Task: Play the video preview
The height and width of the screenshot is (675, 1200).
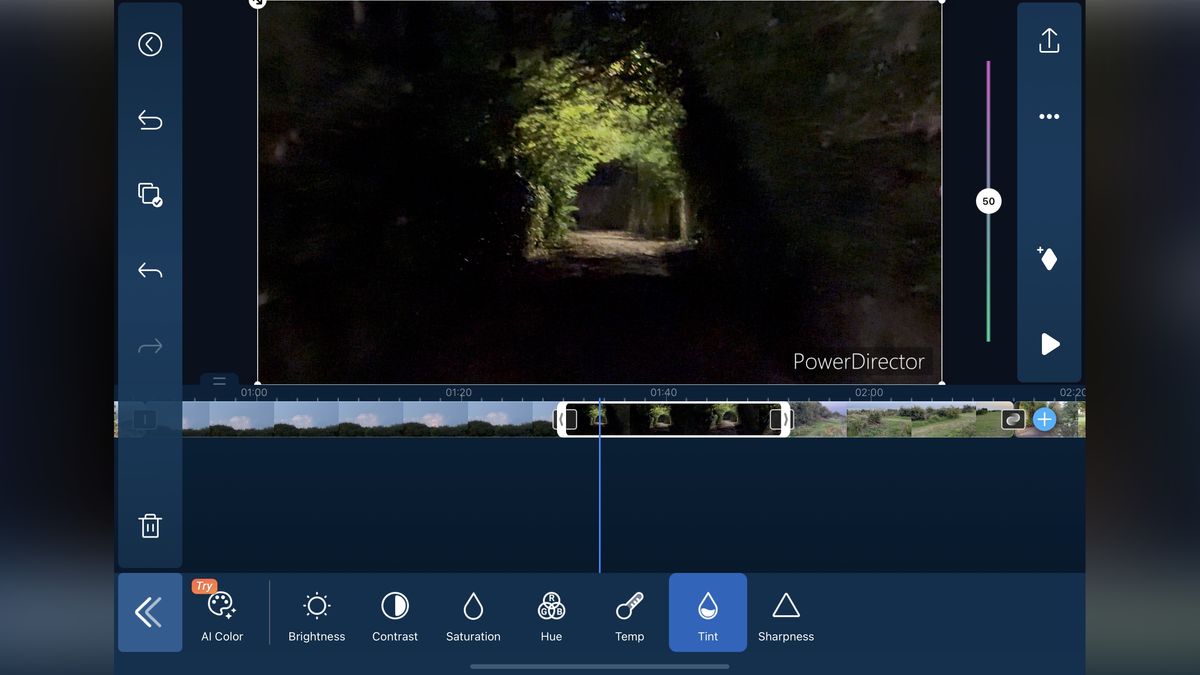Action: coord(1050,344)
